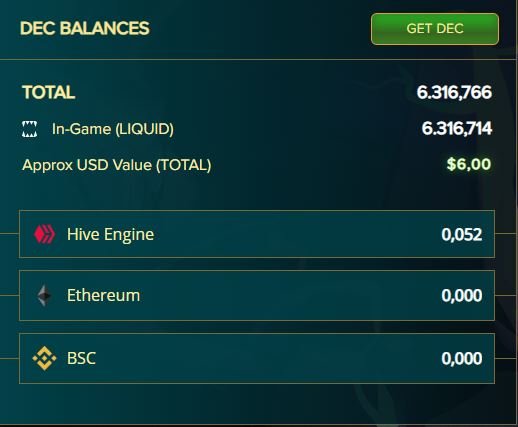Click the BSC 0,000 balance value
The height and width of the screenshot is (427, 518).
(462, 358)
